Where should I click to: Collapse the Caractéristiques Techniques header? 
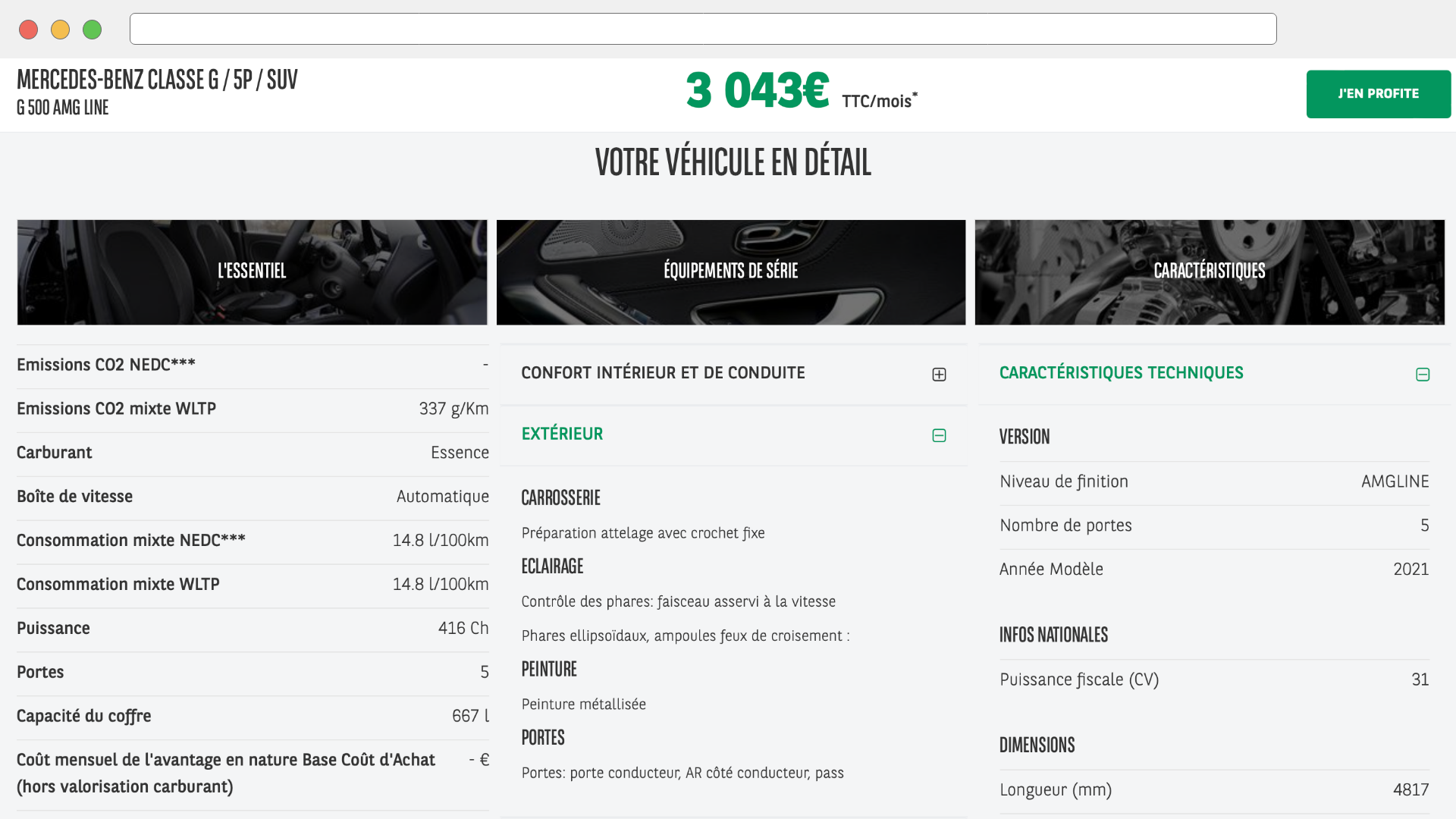click(x=1121, y=373)
